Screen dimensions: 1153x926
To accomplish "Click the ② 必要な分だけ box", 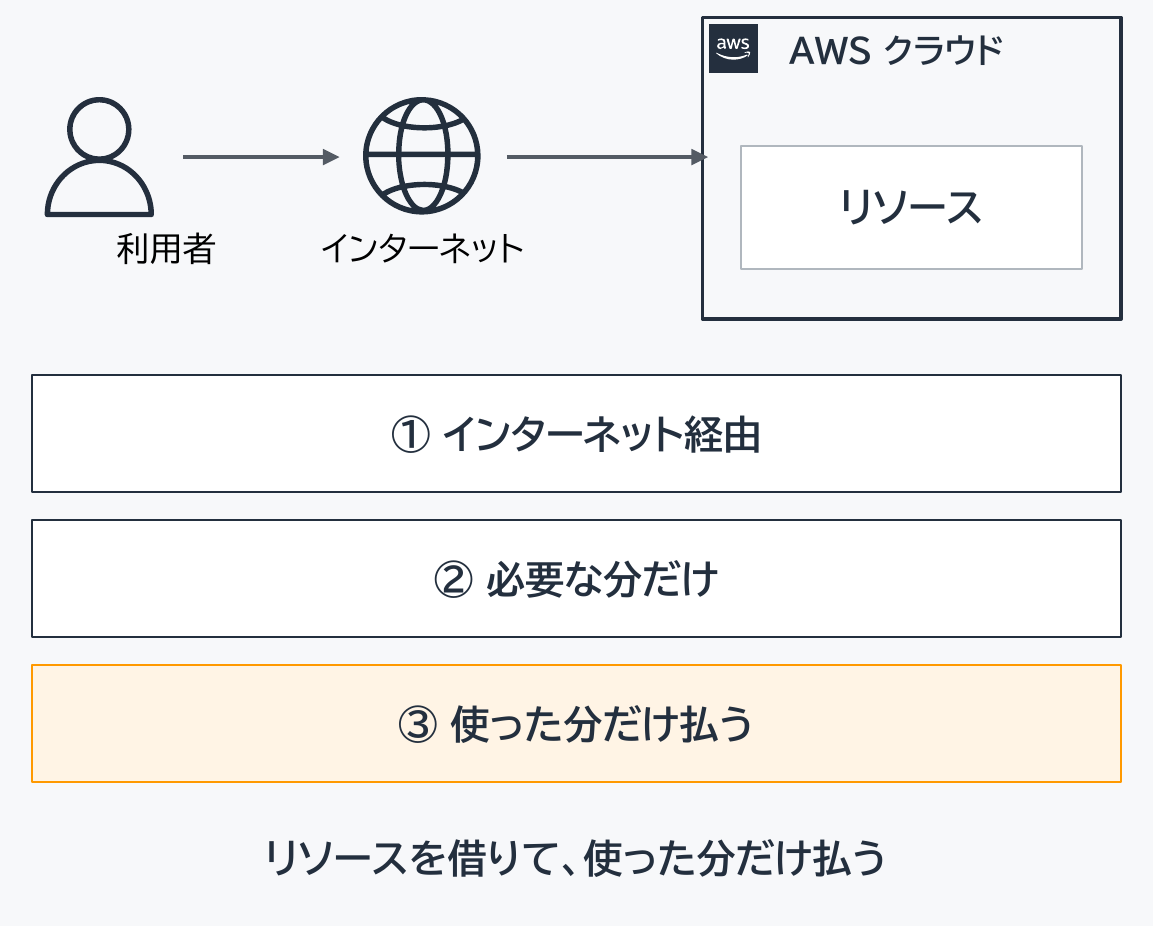I will tap(576, 578).
